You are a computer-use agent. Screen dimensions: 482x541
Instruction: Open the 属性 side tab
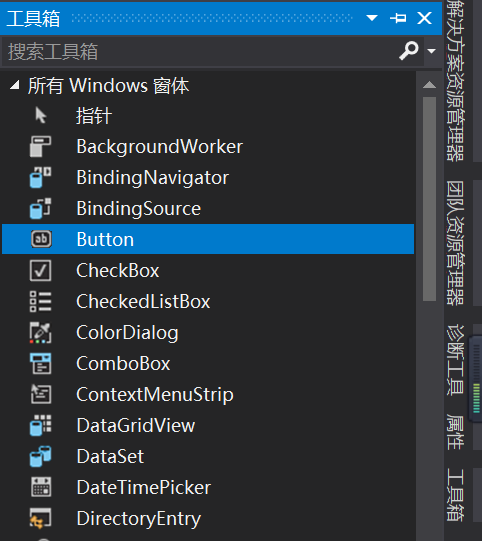pos(455,432)
